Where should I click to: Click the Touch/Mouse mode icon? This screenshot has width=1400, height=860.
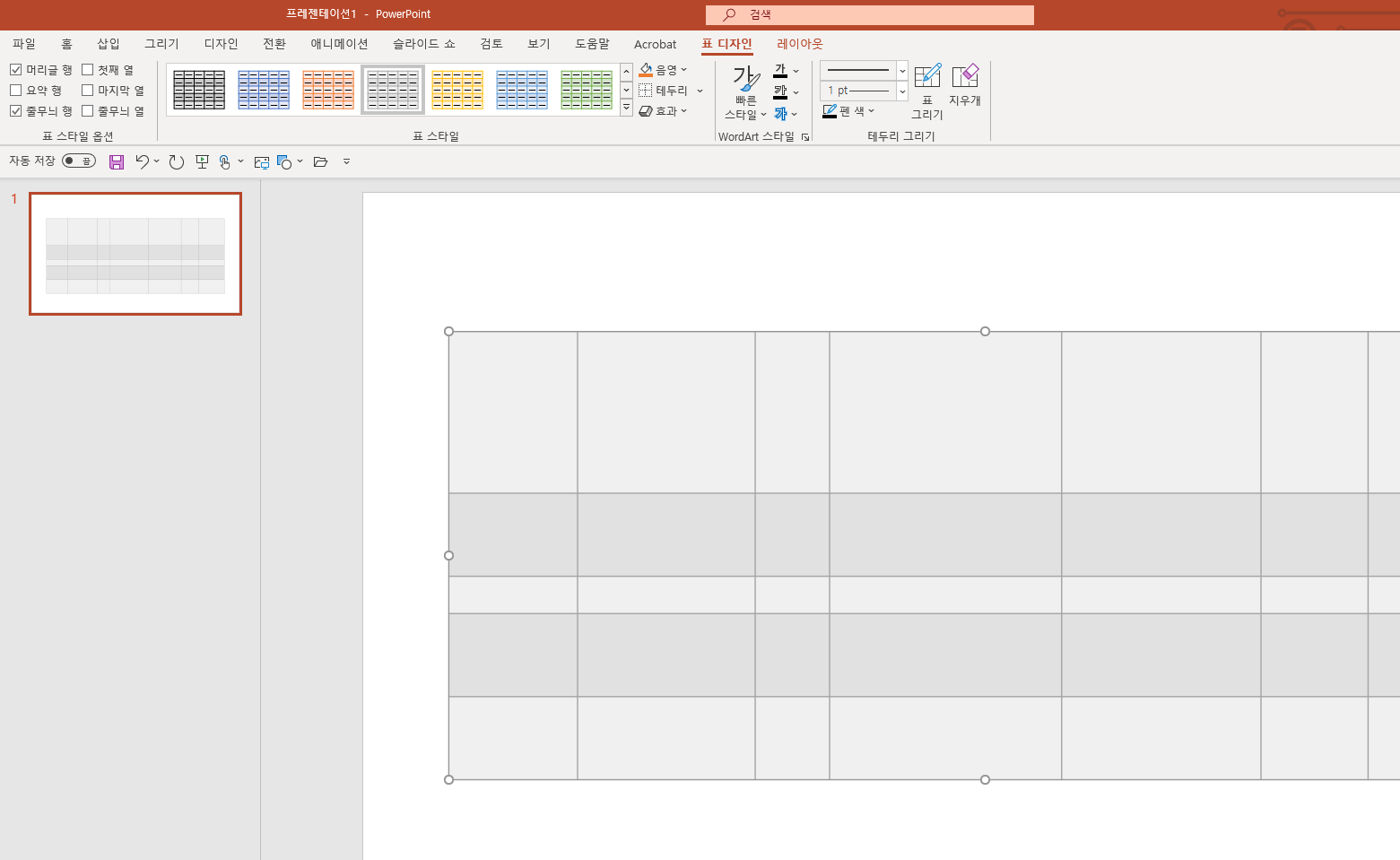pos(225,162)
